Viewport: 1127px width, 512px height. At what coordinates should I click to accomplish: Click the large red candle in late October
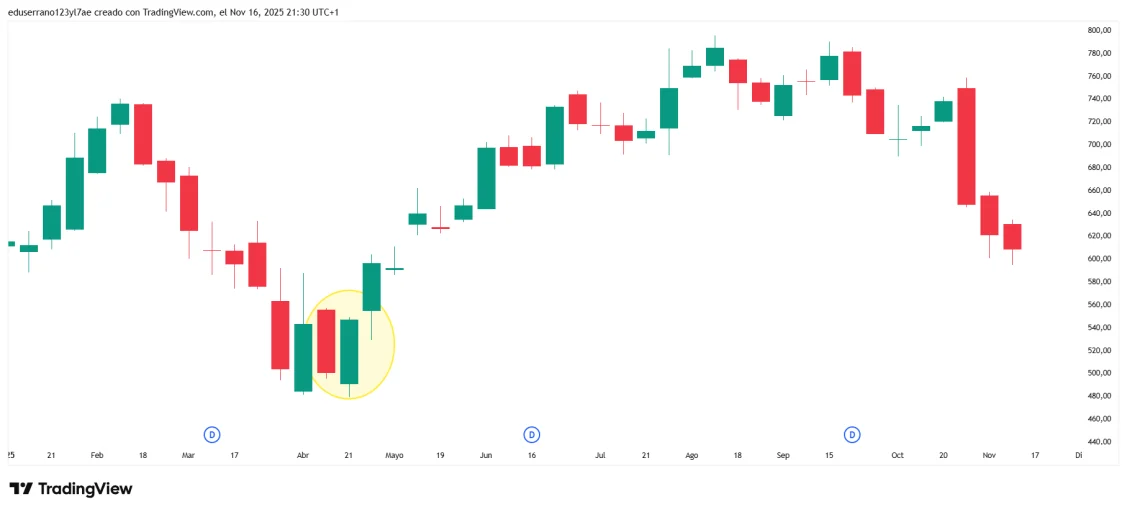966,146
